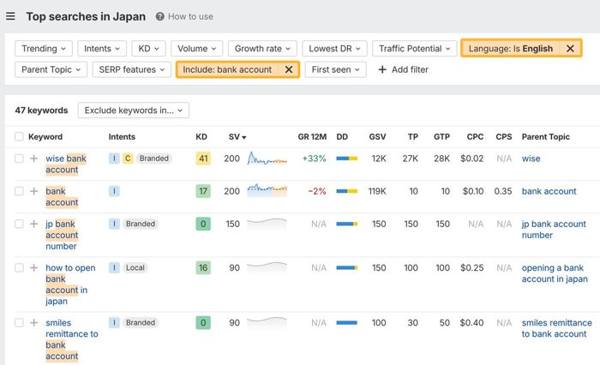
Task: Check the jp bank account number checkbox
Action: tap(19, 224)
